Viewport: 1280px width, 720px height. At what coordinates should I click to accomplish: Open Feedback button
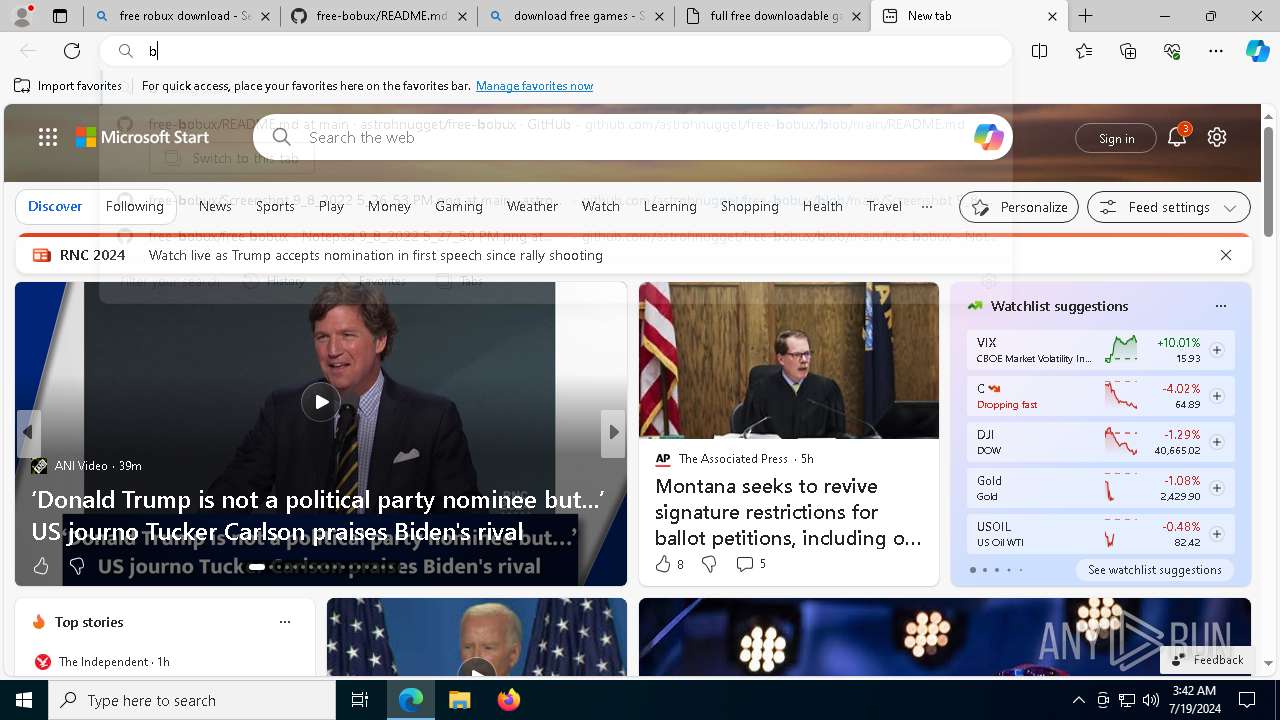(1207, 660)
